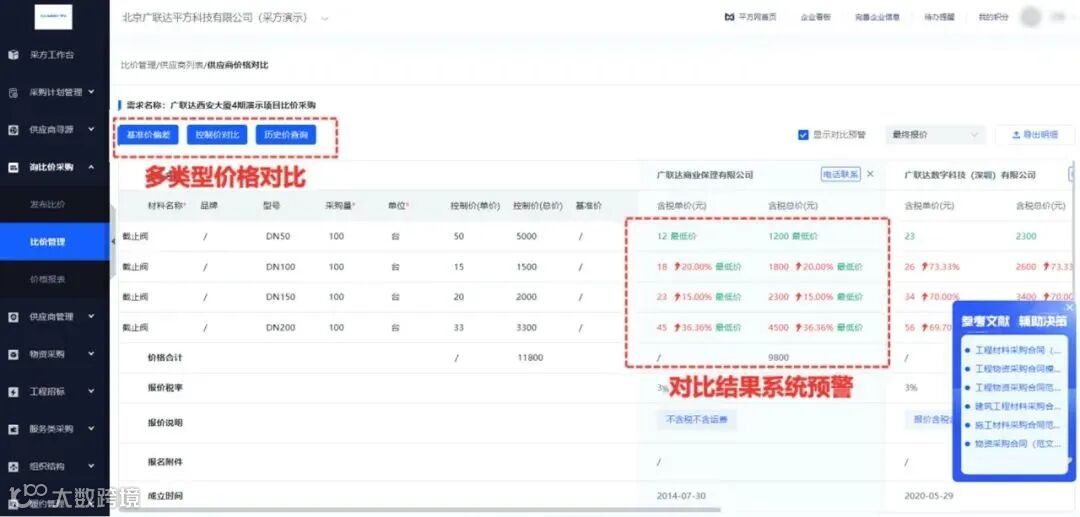Screen dimensions: 1080x517
Task: Open 完善企业信息 in the top navigation
Action: coord(877,17)
